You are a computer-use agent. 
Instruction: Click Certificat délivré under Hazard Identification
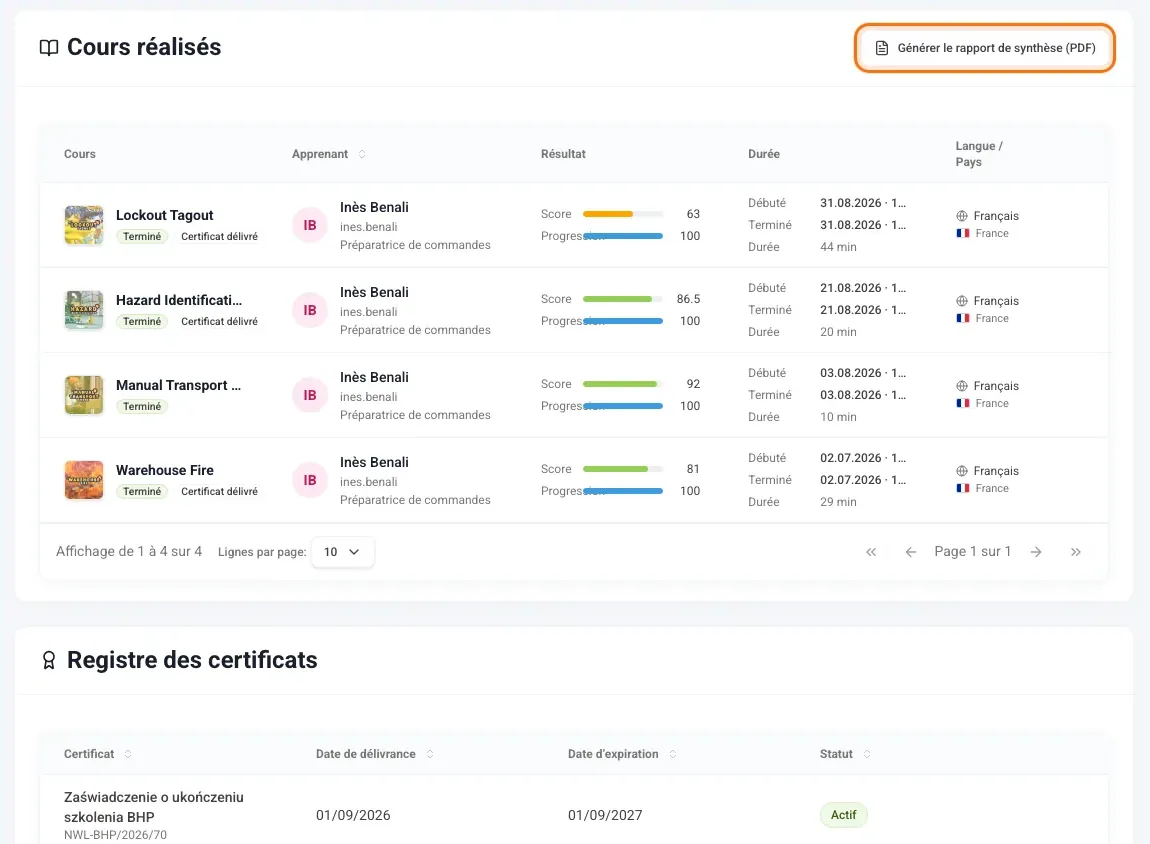tap(219, 321)
